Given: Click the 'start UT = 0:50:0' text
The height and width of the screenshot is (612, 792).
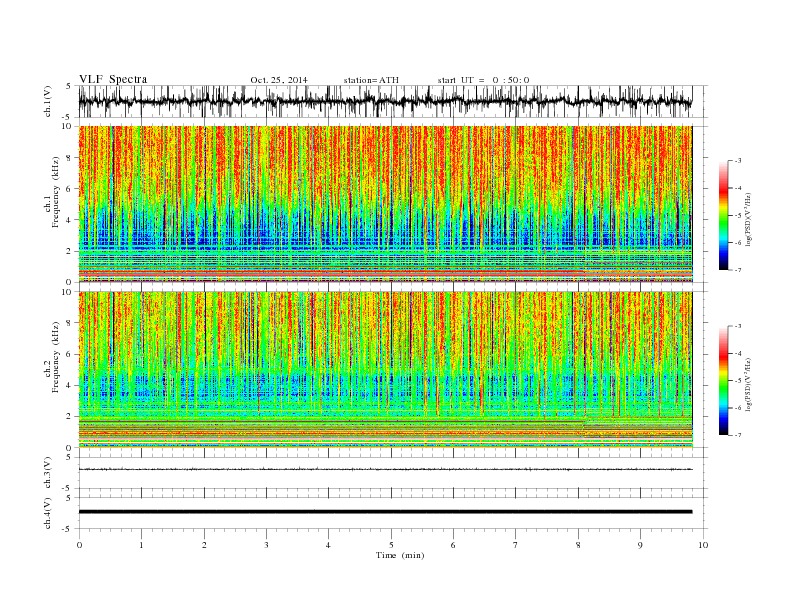Looking at the screenshot, I should click(x=483, y=80).
